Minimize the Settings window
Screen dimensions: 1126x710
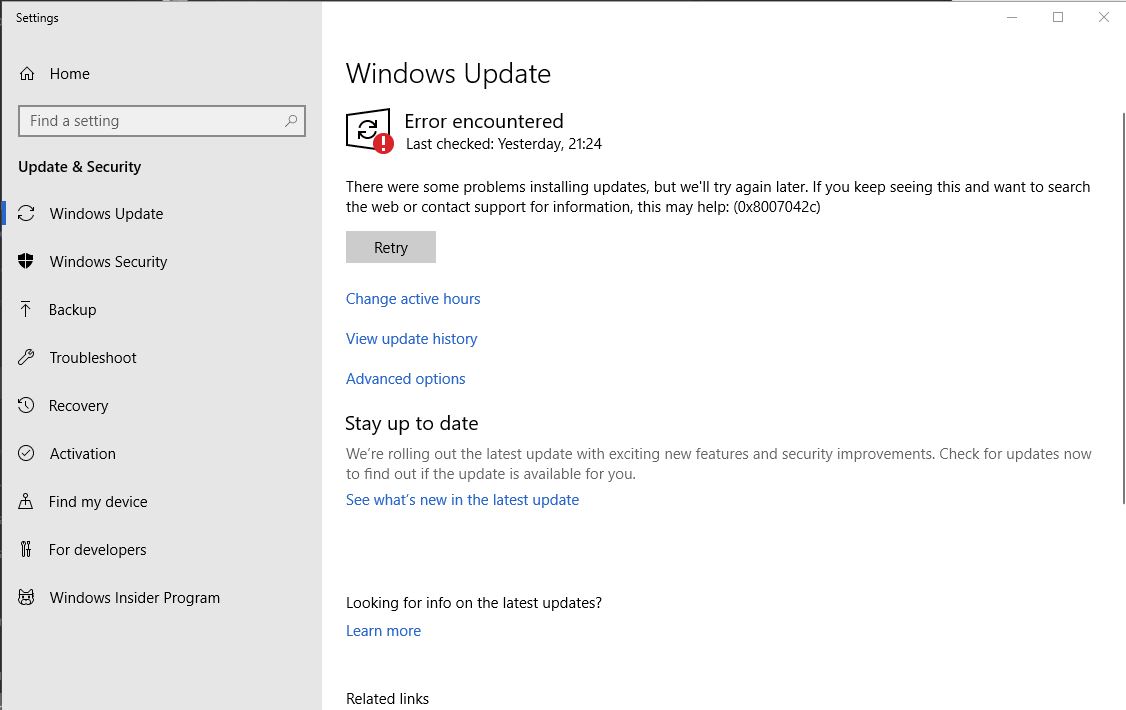tap(1012, 17)
